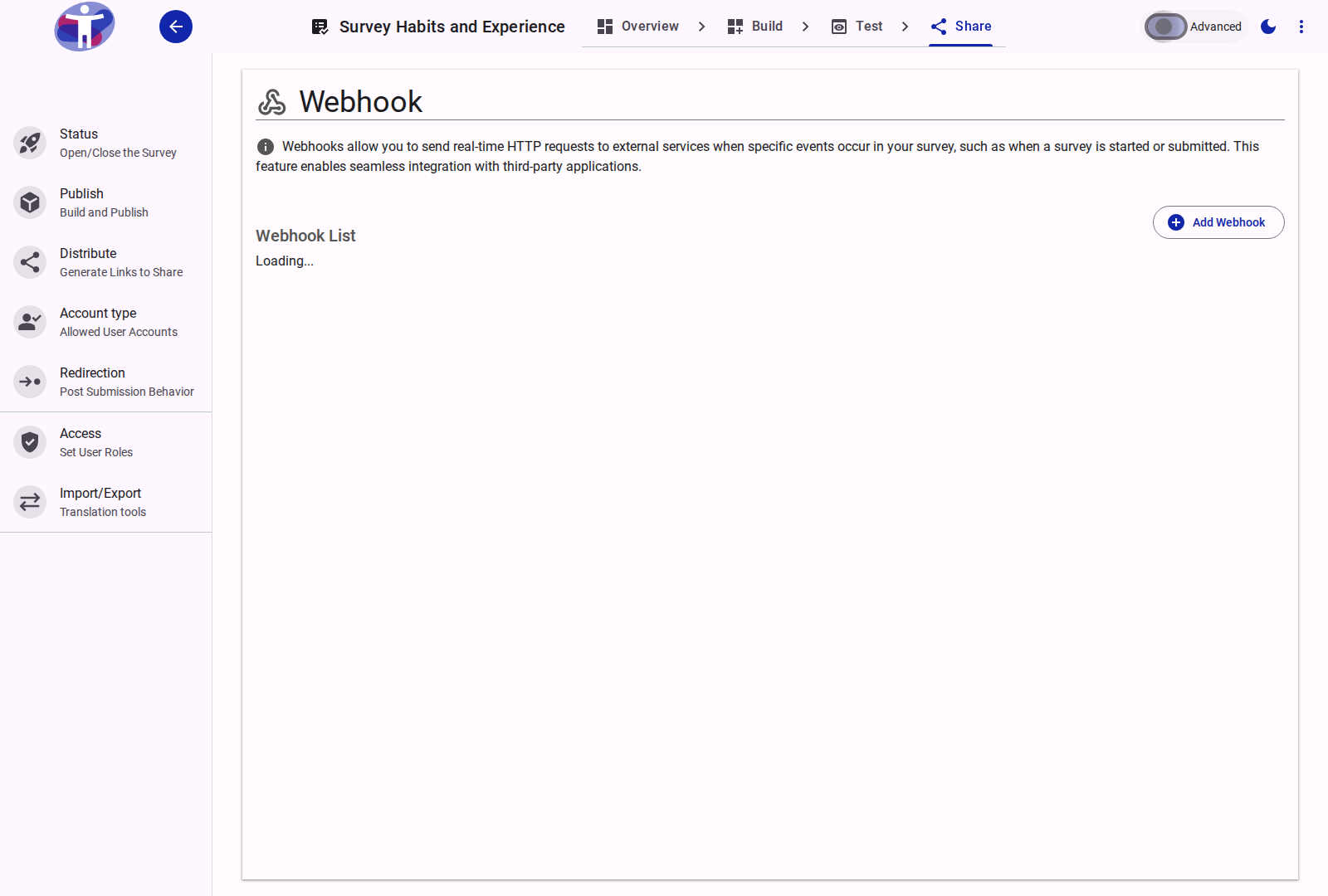
Task: Select the Share tab
Action: pos(960,27)
